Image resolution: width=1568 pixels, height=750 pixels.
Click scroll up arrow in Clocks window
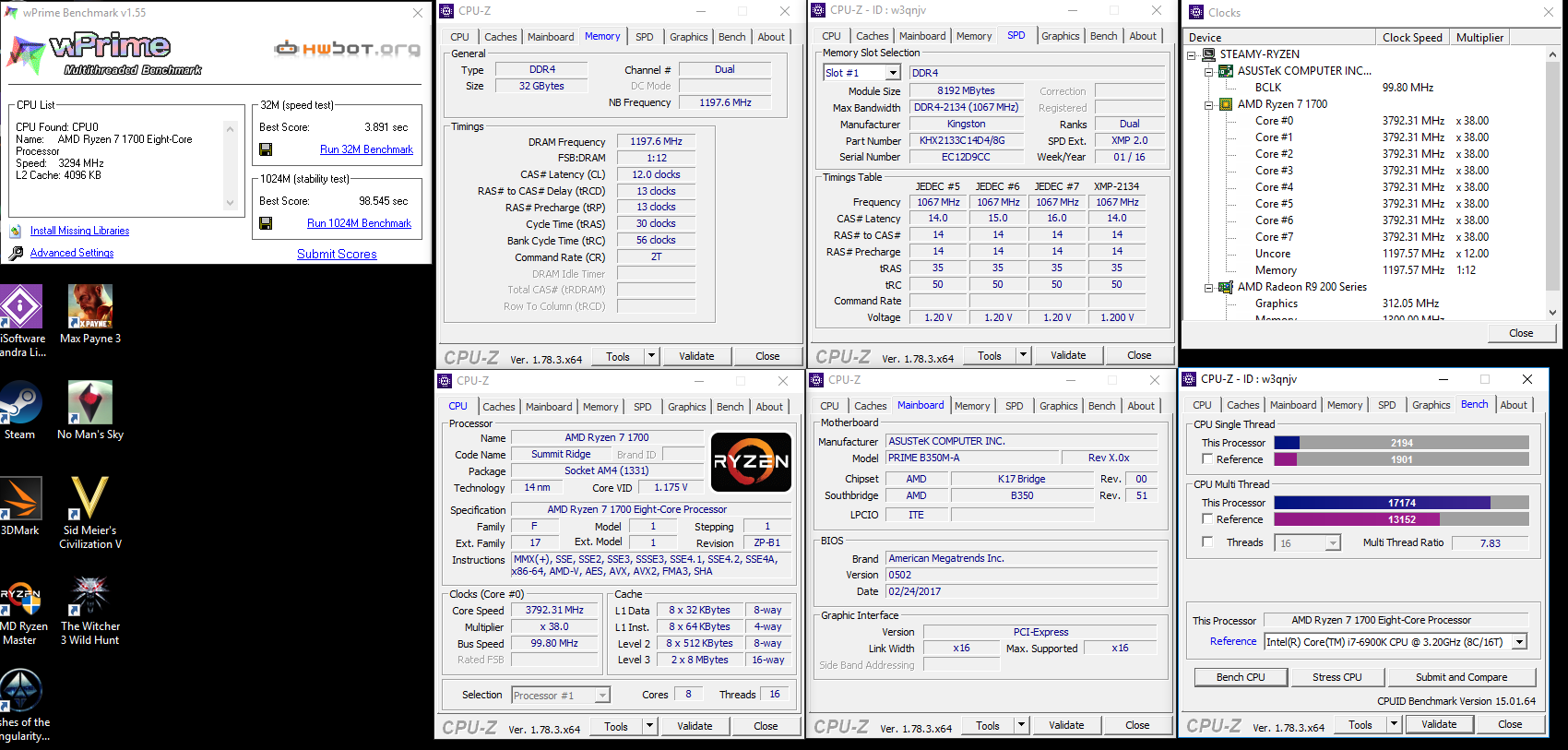1552,54
